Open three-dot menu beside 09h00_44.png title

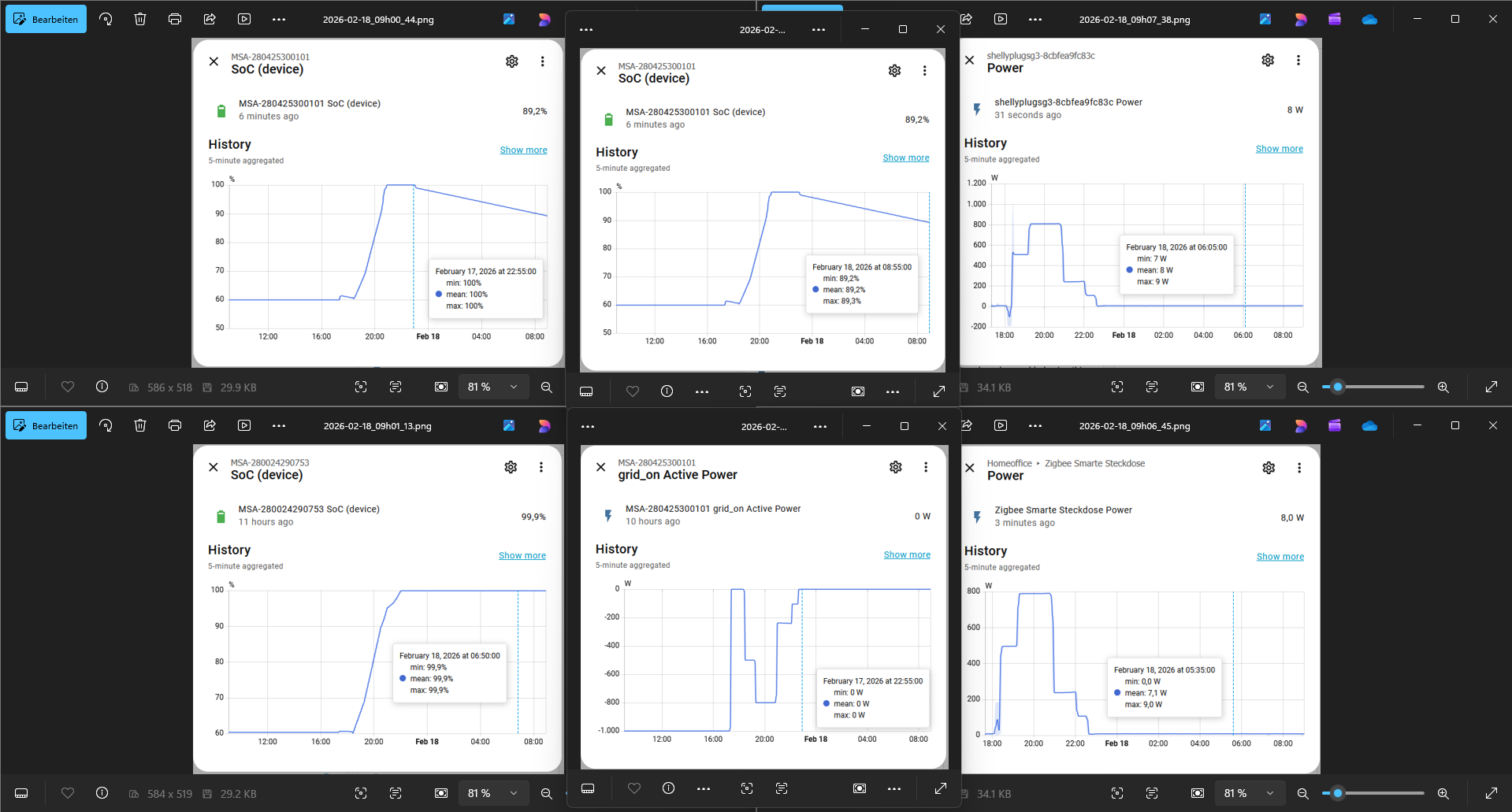(279, 20)
